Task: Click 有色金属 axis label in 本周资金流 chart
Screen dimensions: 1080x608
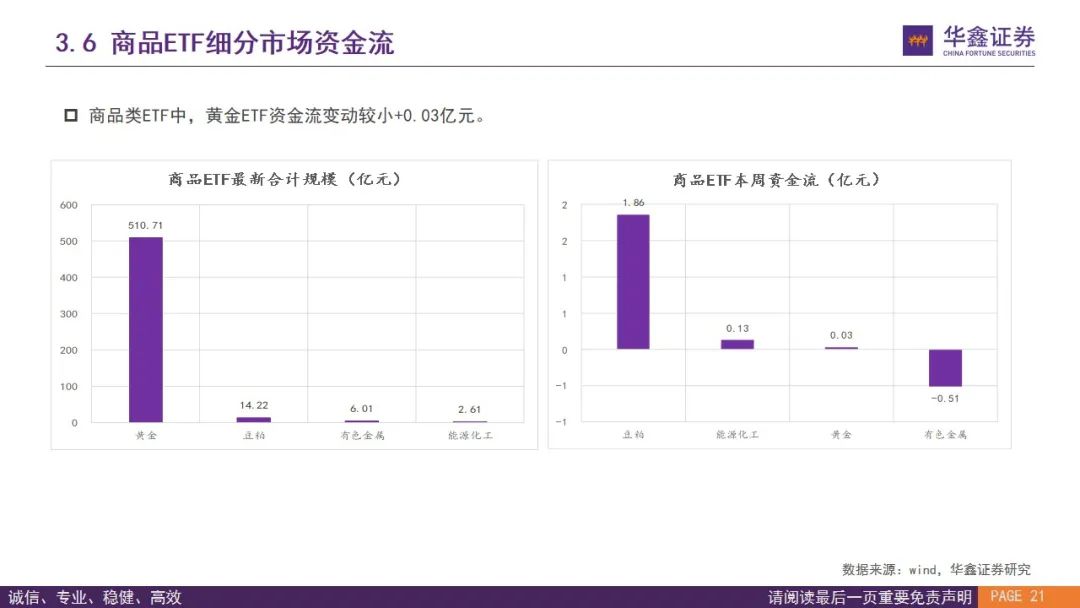Action: coord(945,434)
